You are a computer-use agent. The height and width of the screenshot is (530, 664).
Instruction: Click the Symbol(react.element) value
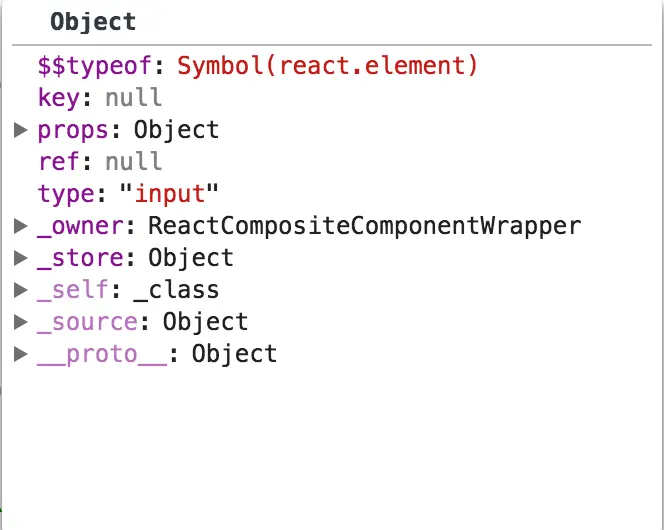pos(327,66)
